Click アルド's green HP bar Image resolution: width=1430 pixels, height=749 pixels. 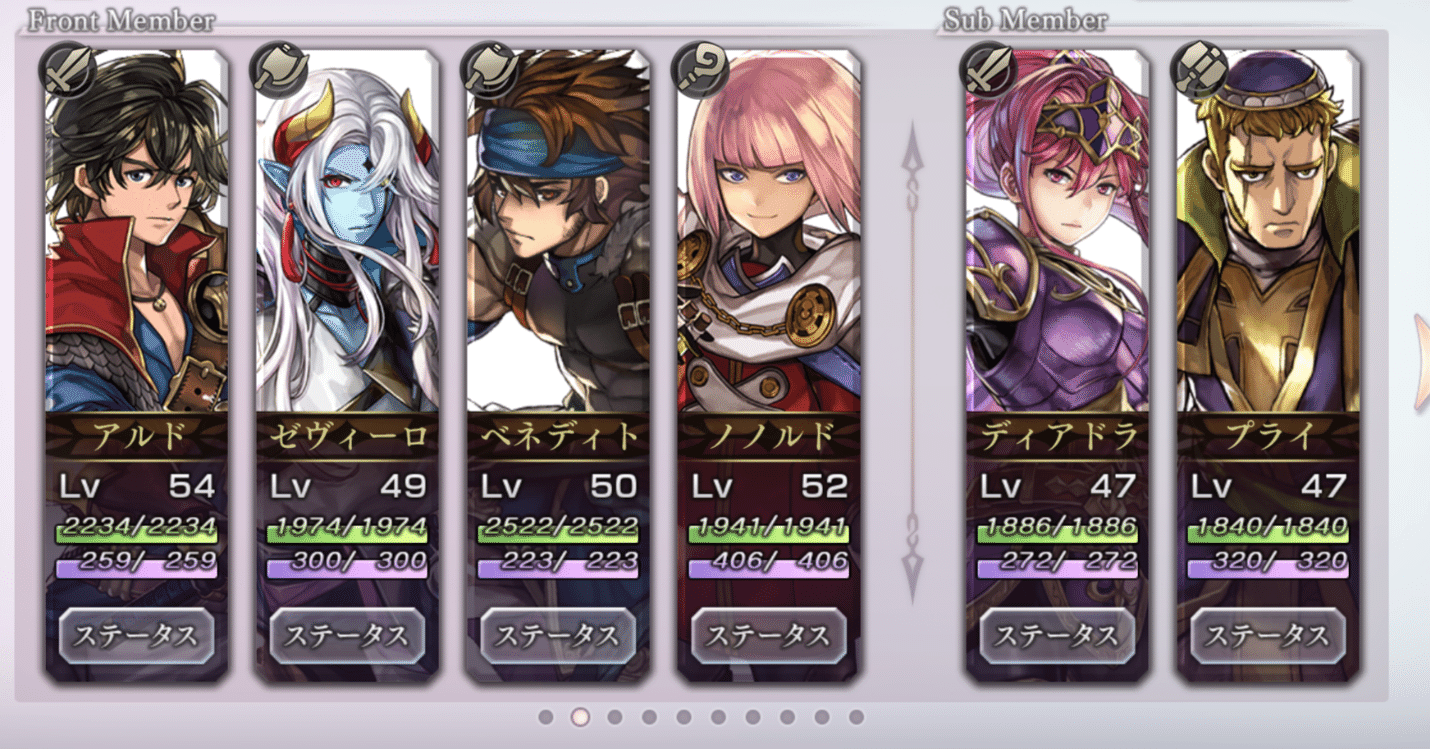pos(137,529)
